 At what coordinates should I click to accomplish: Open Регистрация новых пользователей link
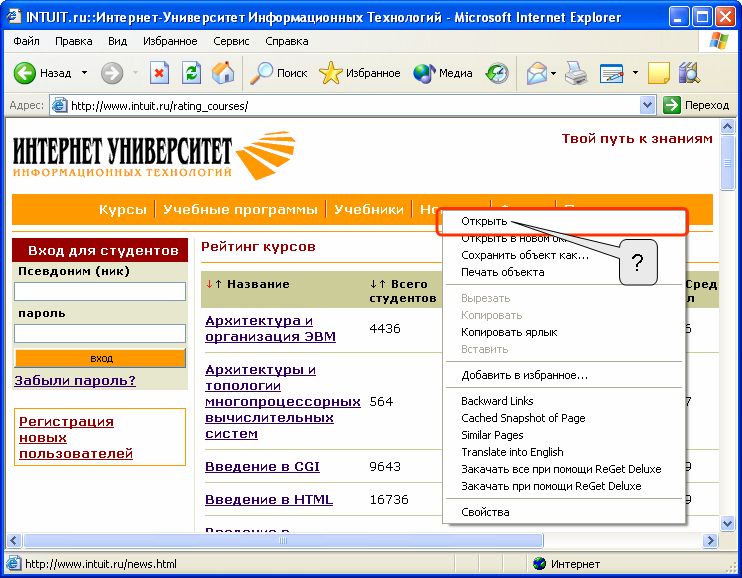tap(76, 437)
